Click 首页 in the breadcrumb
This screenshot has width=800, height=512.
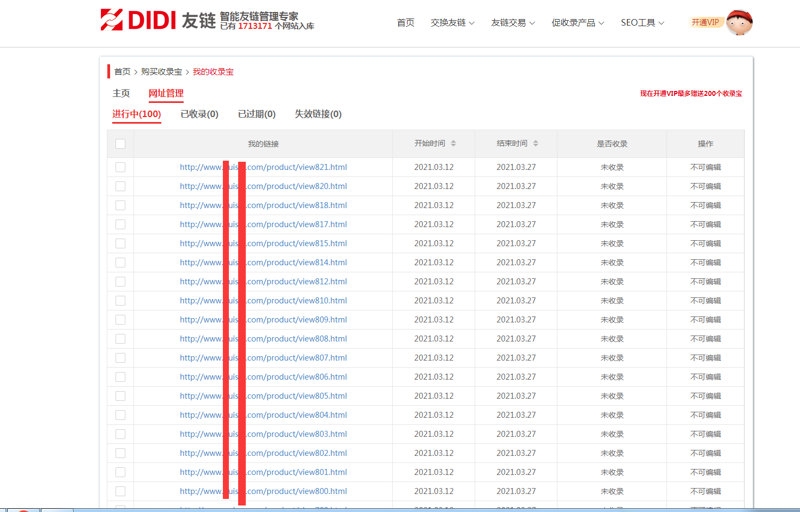click(x=122, y=72)
